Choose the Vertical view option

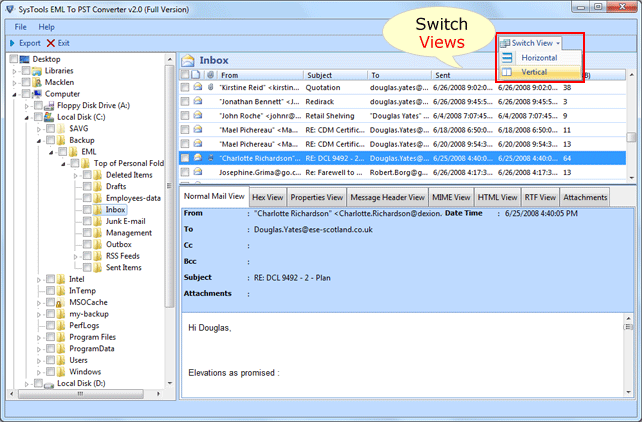(x=539, y=72)
